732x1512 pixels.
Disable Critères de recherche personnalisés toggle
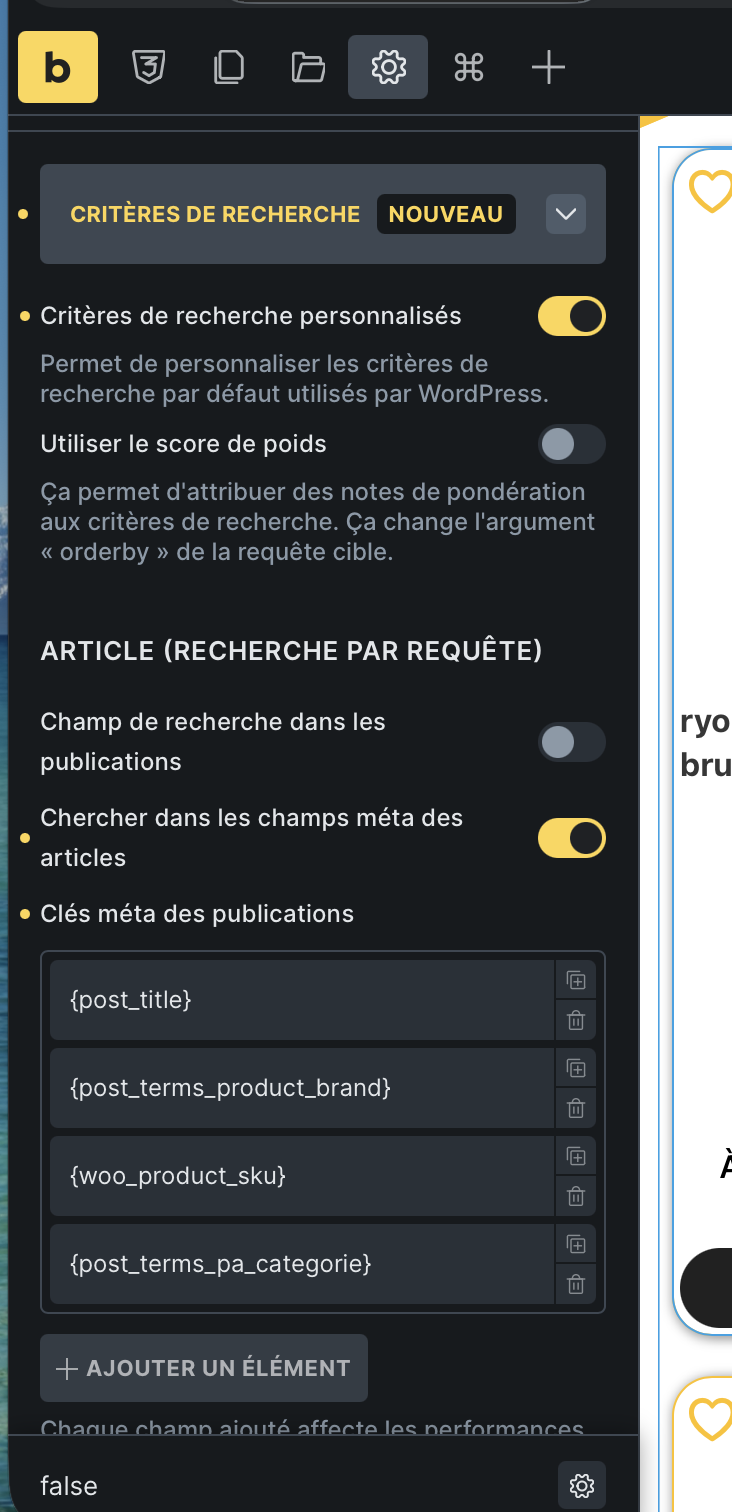572,316
